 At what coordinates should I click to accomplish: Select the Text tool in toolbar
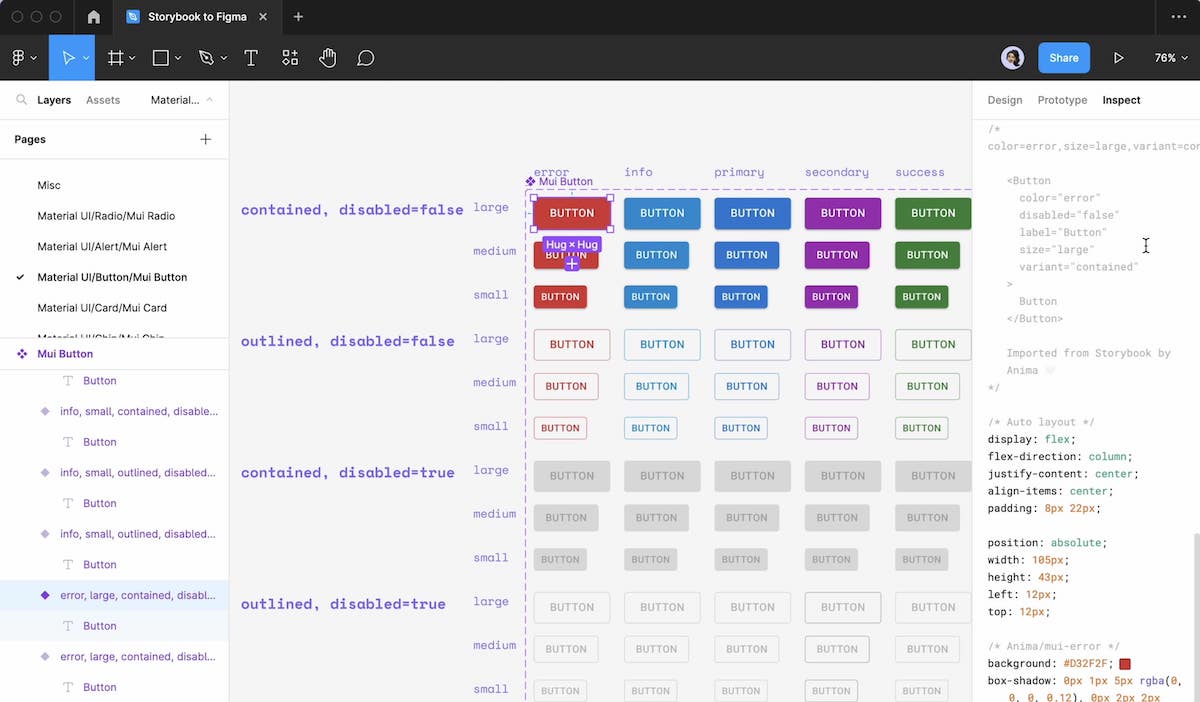point(251,58)
